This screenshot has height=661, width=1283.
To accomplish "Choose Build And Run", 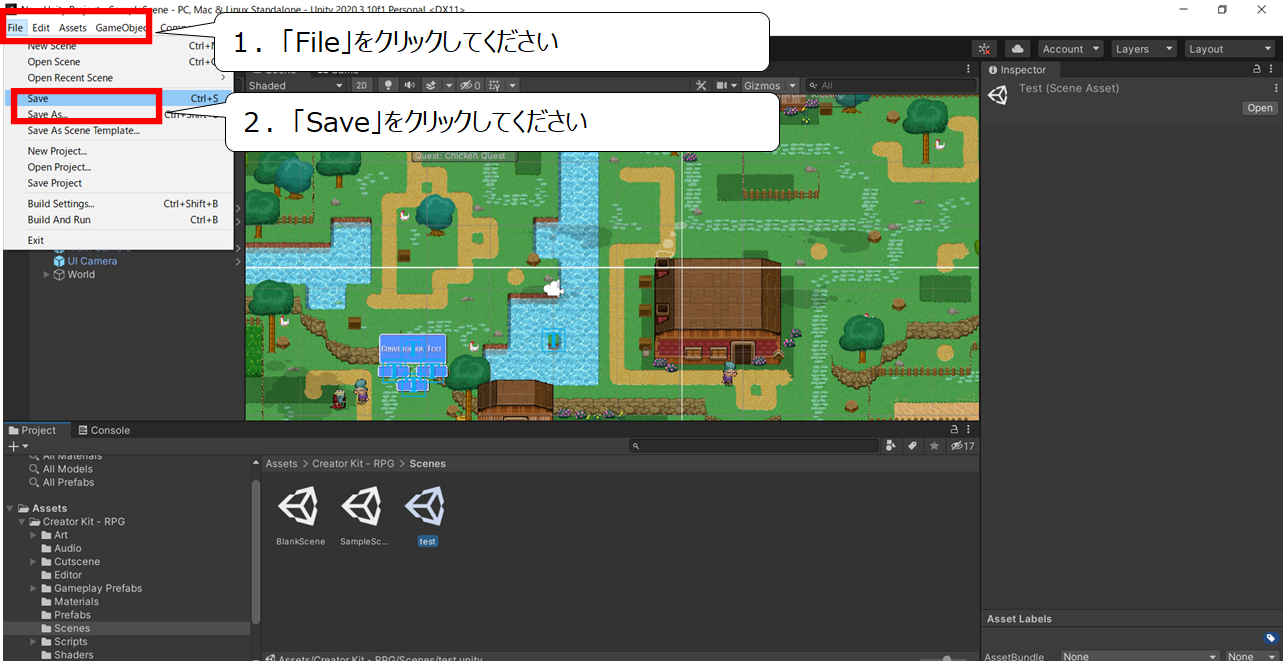I will (x=118, y=220).
